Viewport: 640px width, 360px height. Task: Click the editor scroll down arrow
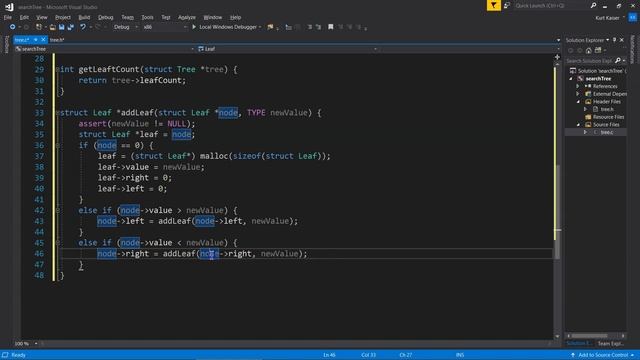pos(557,336)
